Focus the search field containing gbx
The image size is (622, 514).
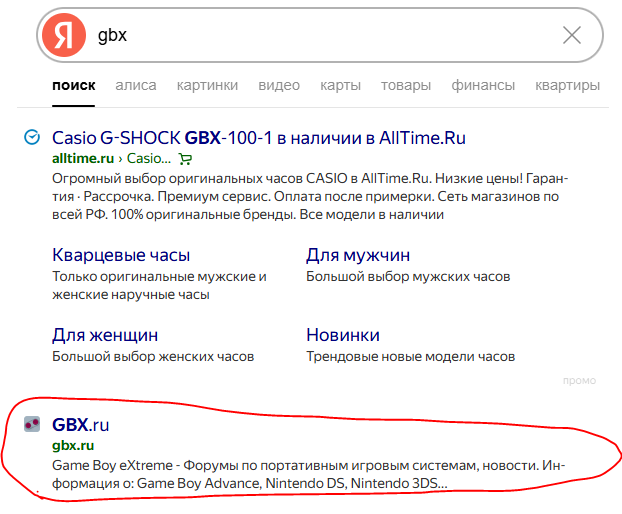click(x=320, y=35)
